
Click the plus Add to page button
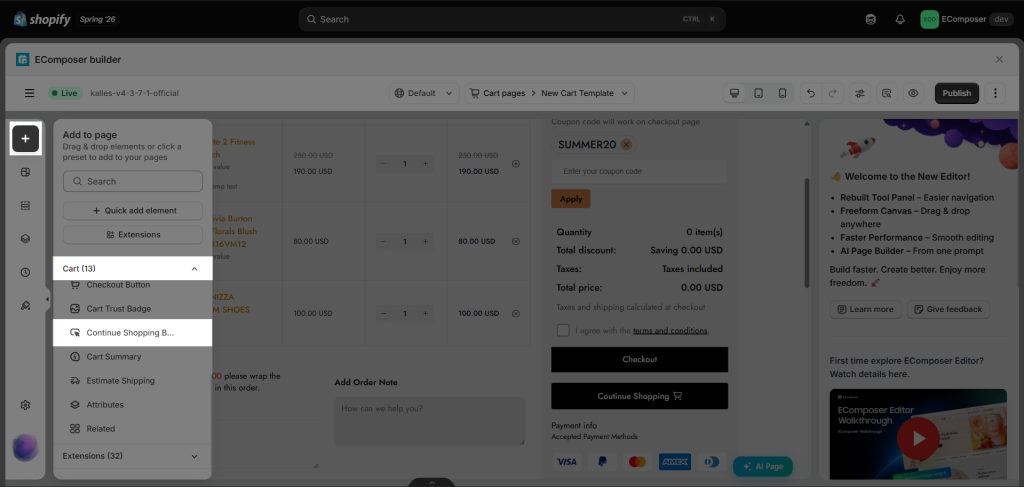click(25, 138)
